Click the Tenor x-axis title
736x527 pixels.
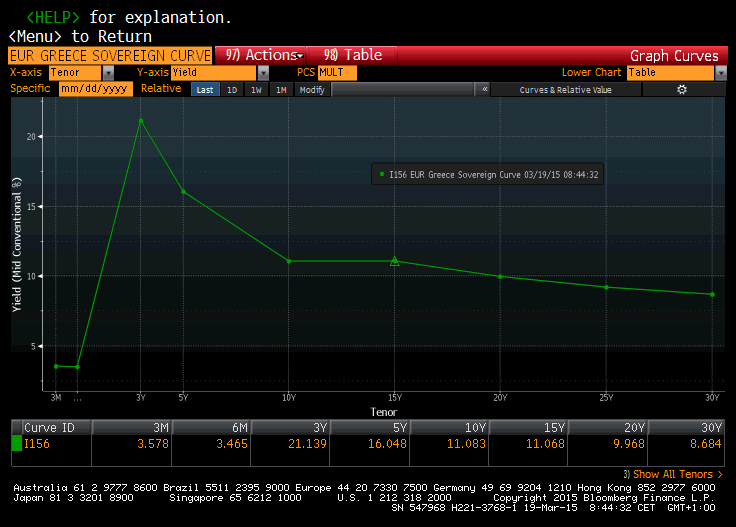[x=384, y=412]
